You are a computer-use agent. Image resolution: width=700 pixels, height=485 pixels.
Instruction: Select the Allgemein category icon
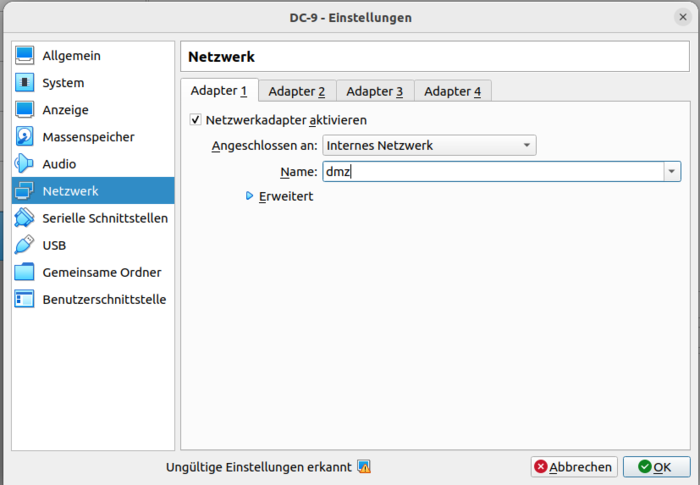click(x=25, y=56)
